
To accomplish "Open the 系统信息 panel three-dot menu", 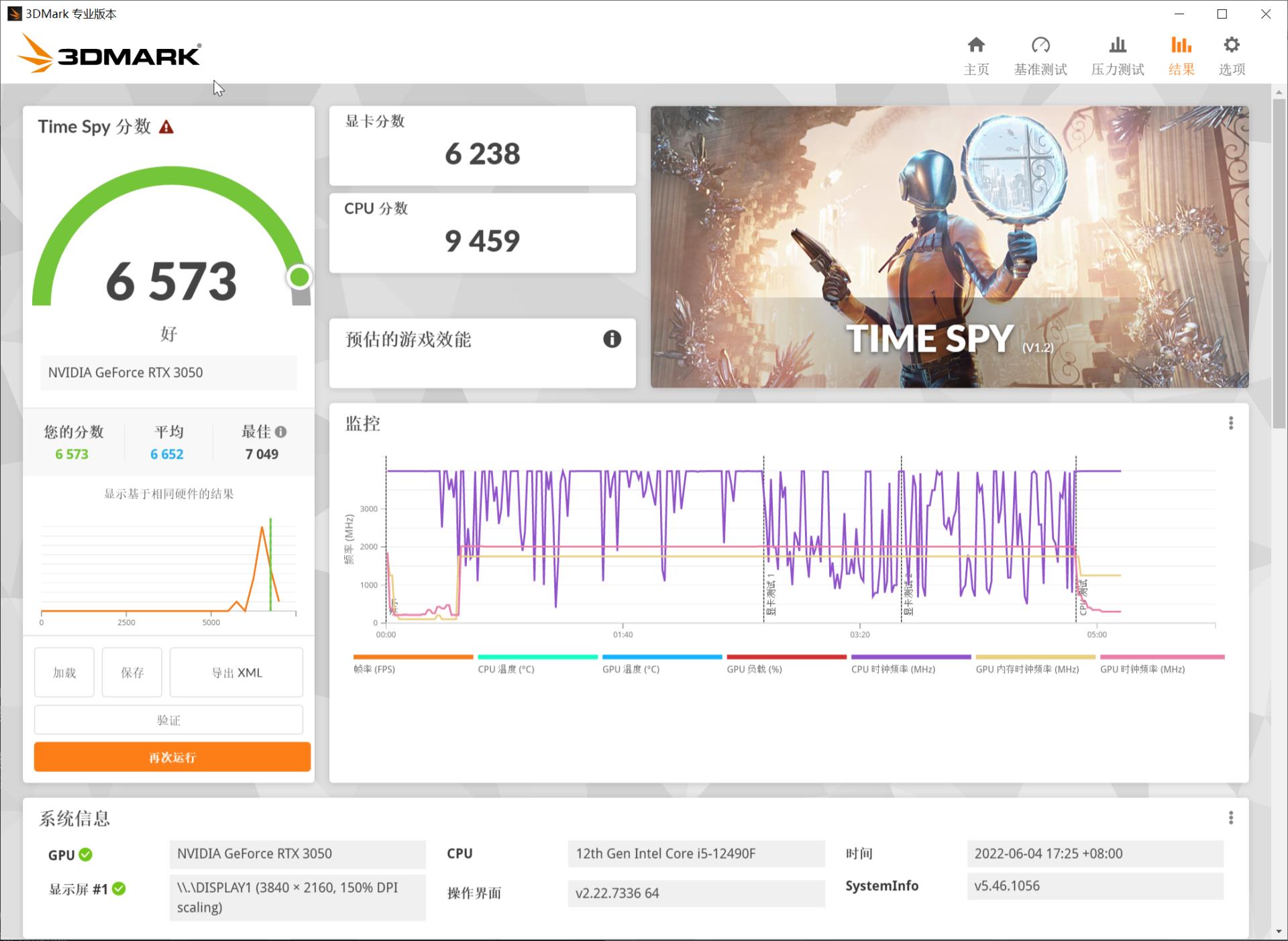I will click(1230, 818).
